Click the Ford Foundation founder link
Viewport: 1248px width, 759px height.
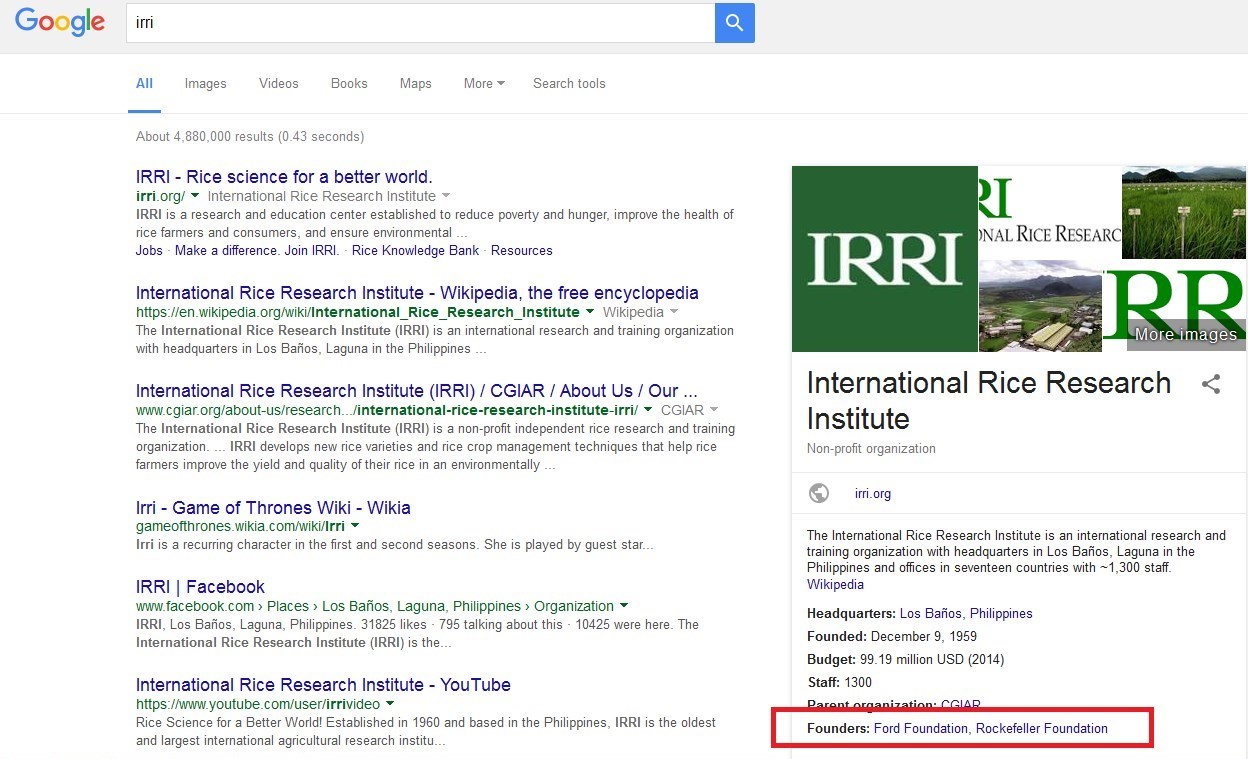(920, 729)
